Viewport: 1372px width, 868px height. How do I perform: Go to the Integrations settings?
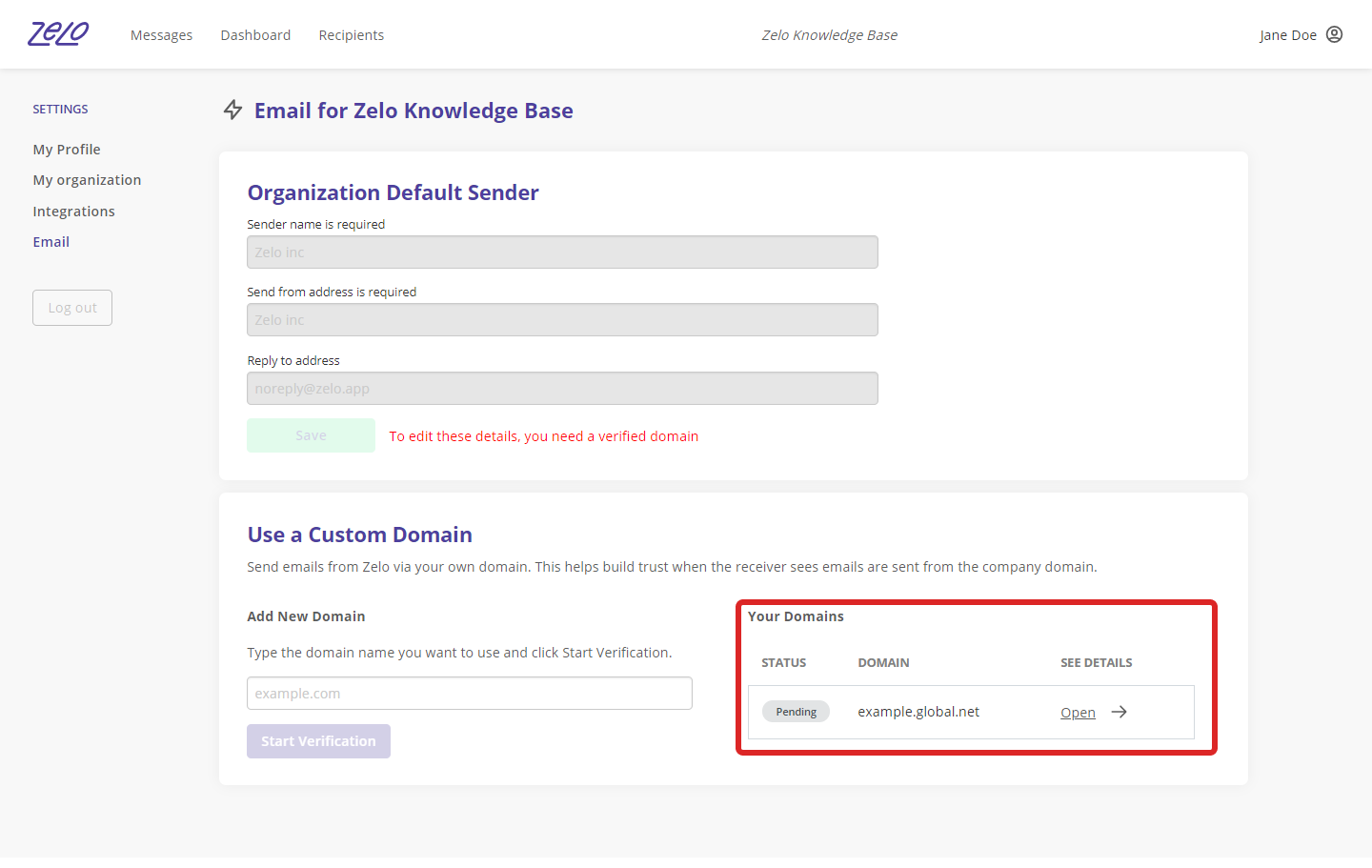click(73, 212)
